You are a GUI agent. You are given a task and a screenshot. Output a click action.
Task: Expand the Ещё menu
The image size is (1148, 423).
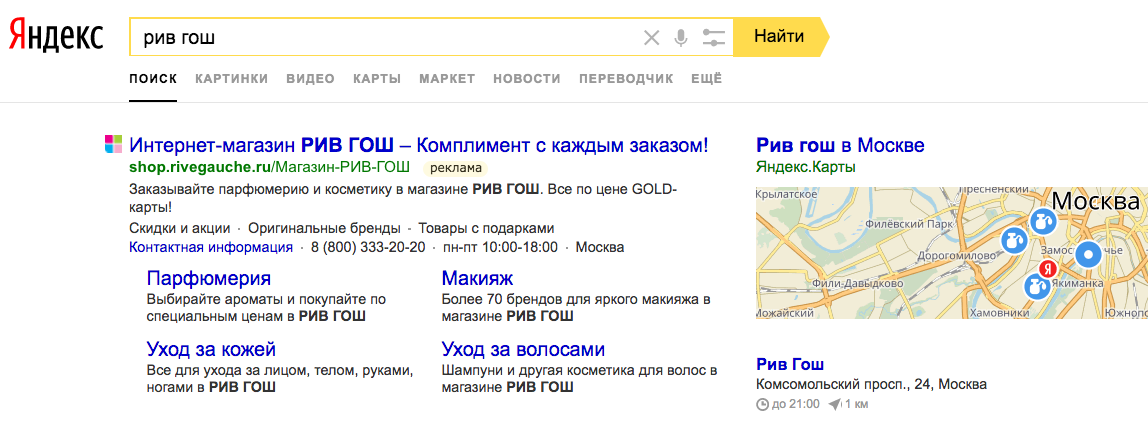point(707,79)
